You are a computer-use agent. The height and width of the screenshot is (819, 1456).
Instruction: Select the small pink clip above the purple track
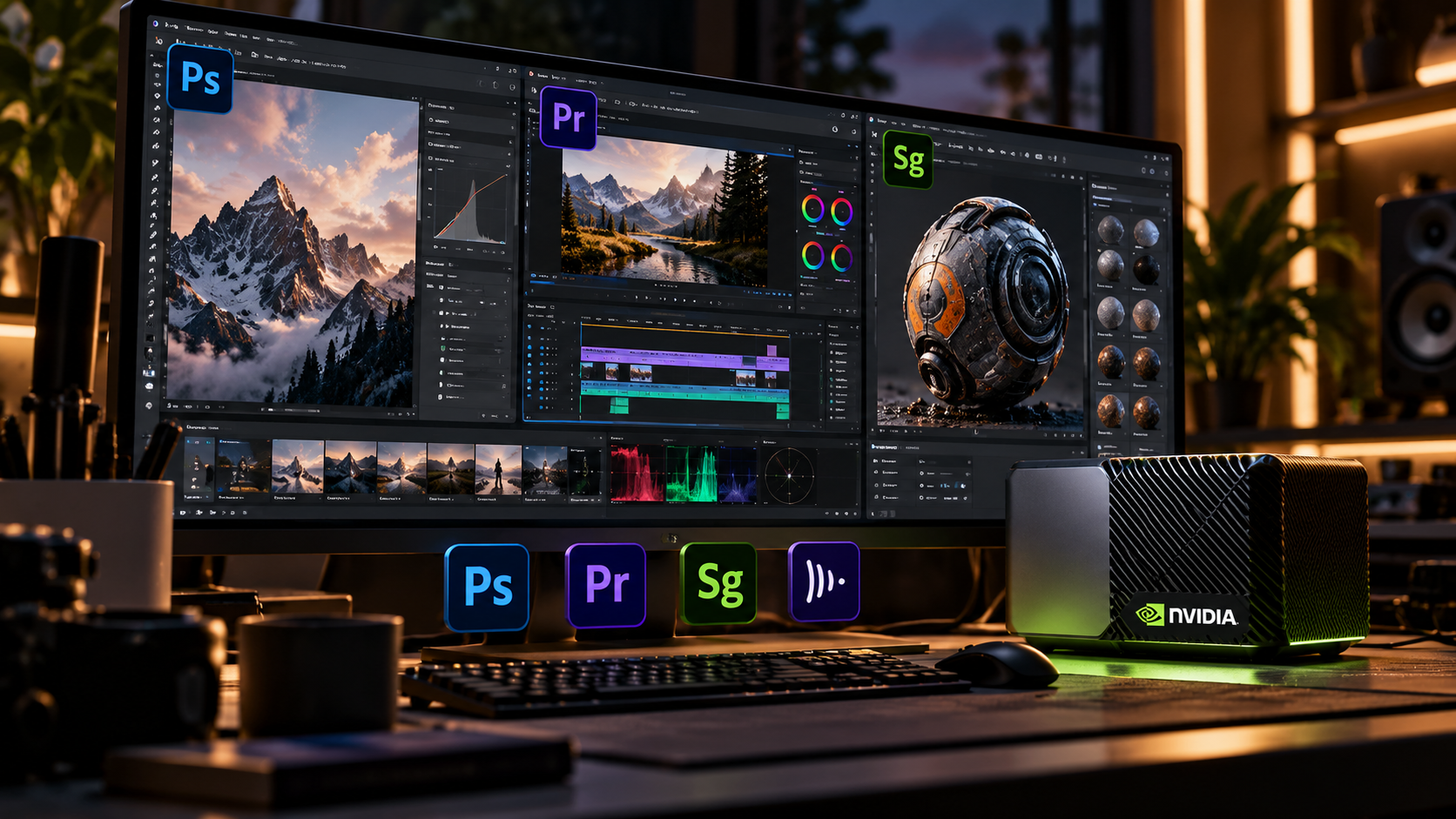click(x=772, y=350)
